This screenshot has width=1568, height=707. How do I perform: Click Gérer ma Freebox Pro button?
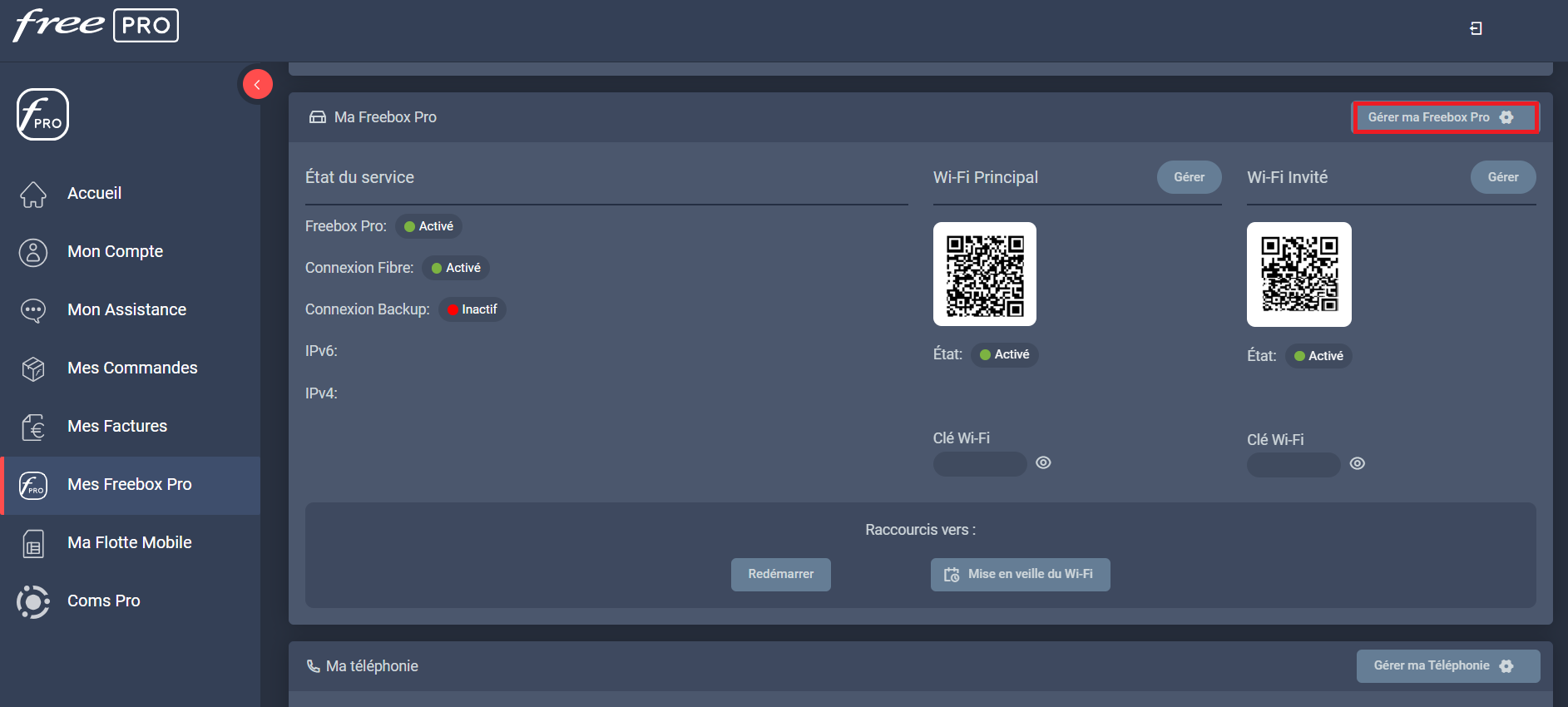tap(1446, 117)
